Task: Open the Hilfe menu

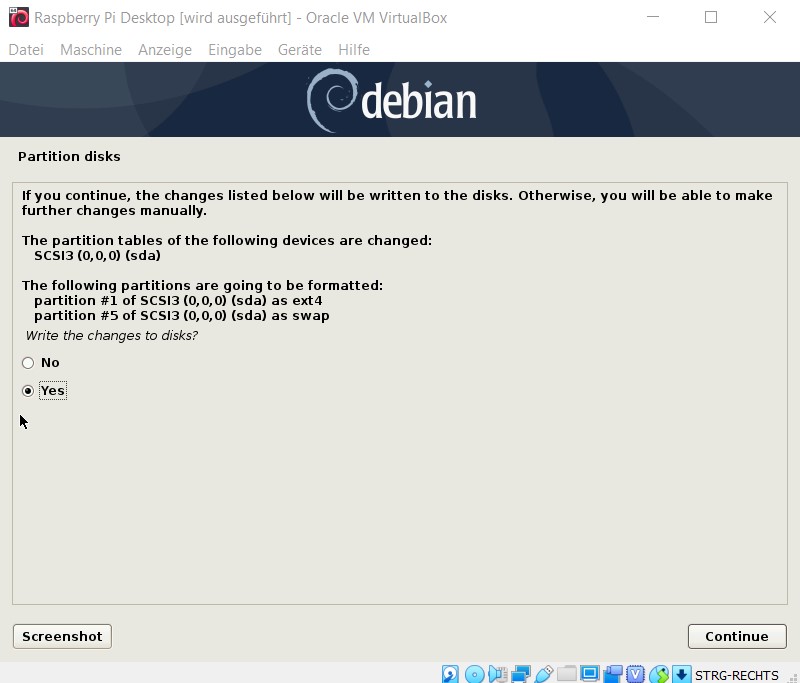Action: pyautogui.click(x=354, y=49)
